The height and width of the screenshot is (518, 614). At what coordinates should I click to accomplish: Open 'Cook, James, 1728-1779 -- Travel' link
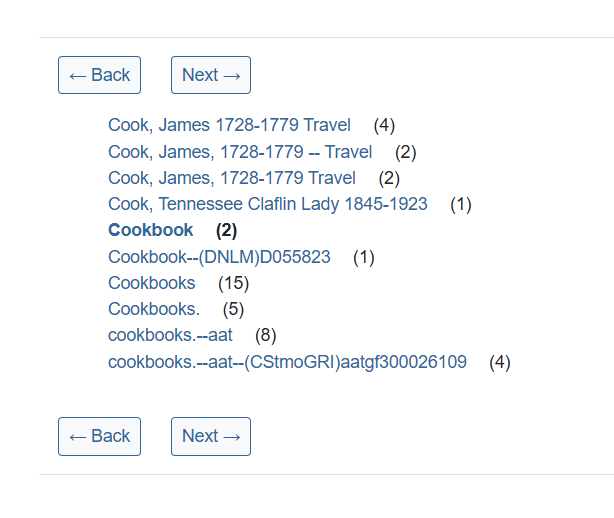click(x=240, y=152)
